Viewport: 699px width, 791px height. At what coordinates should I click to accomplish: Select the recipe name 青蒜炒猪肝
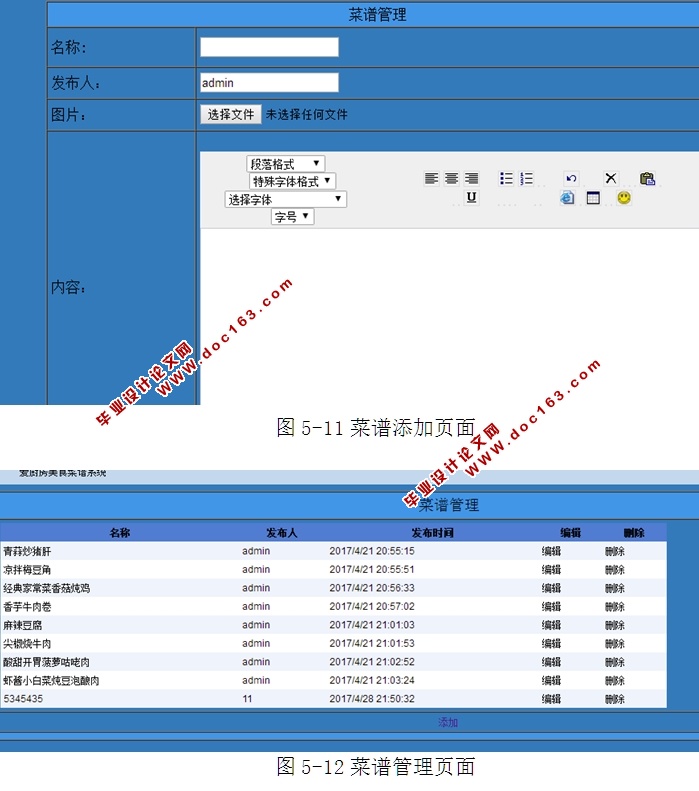point(27,551)
